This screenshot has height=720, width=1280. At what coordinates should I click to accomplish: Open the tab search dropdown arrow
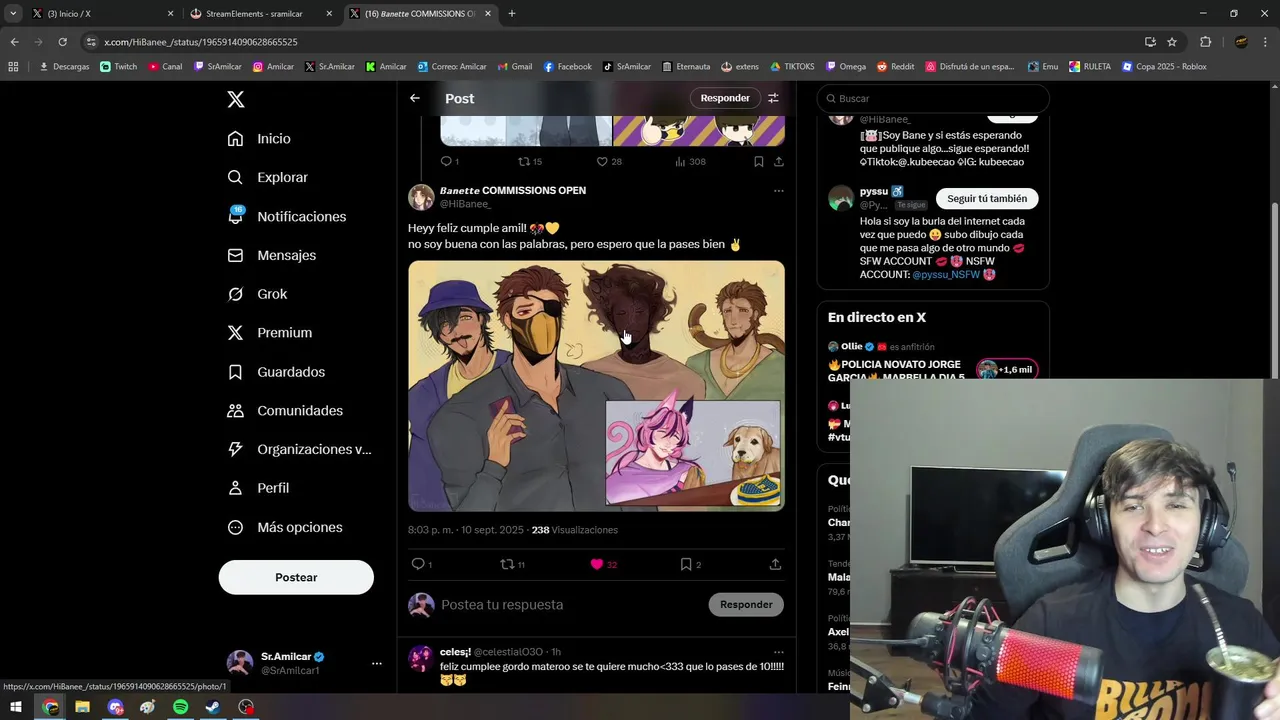tap(13, 14)
